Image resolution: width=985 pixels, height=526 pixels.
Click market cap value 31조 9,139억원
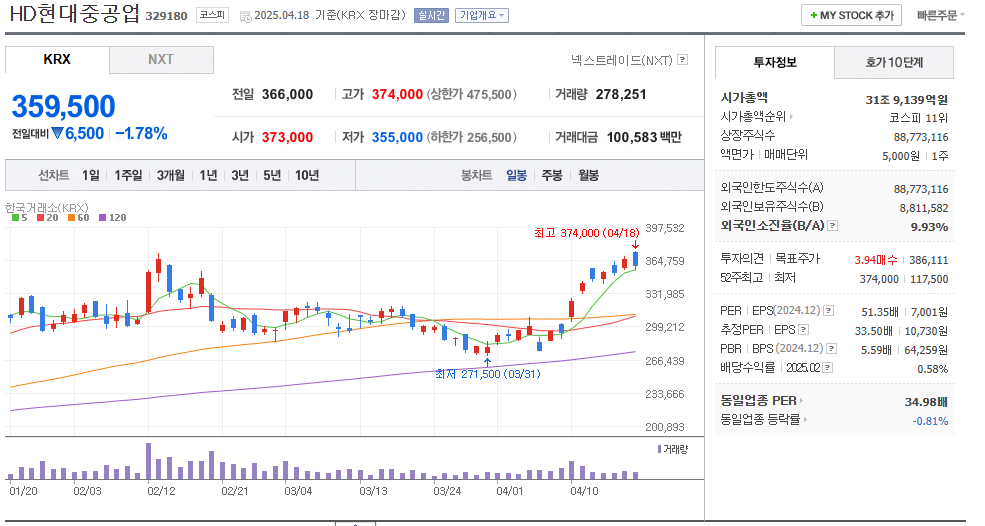click(906, 99)
